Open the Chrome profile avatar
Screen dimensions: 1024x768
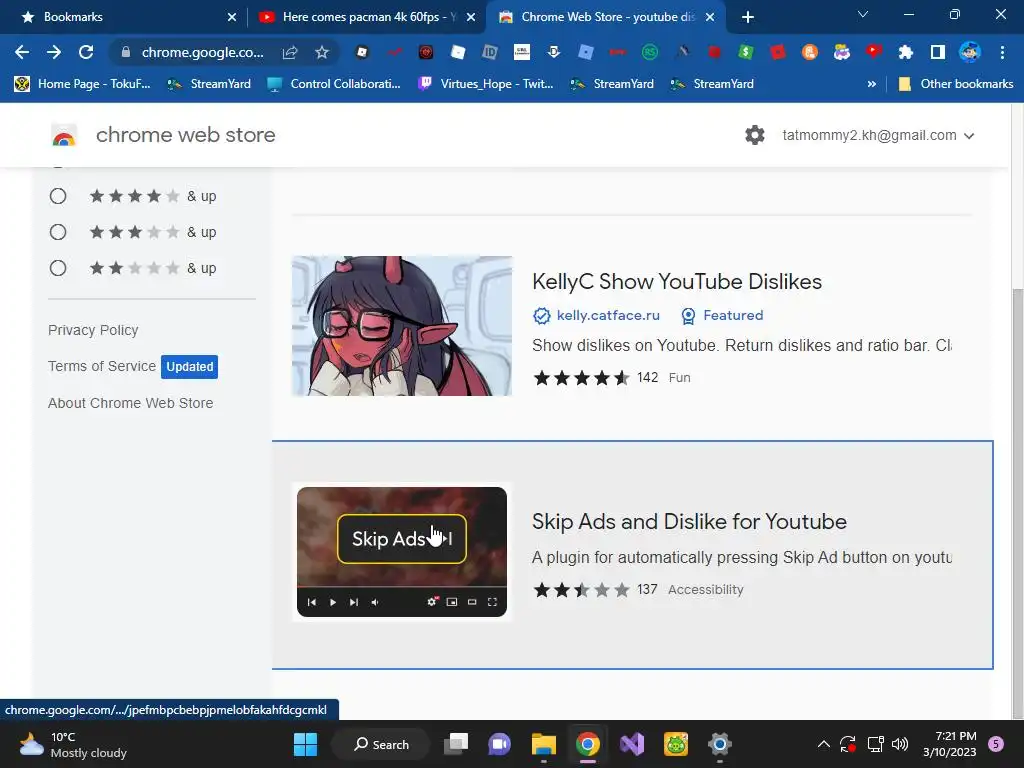[x=969, y=52]
